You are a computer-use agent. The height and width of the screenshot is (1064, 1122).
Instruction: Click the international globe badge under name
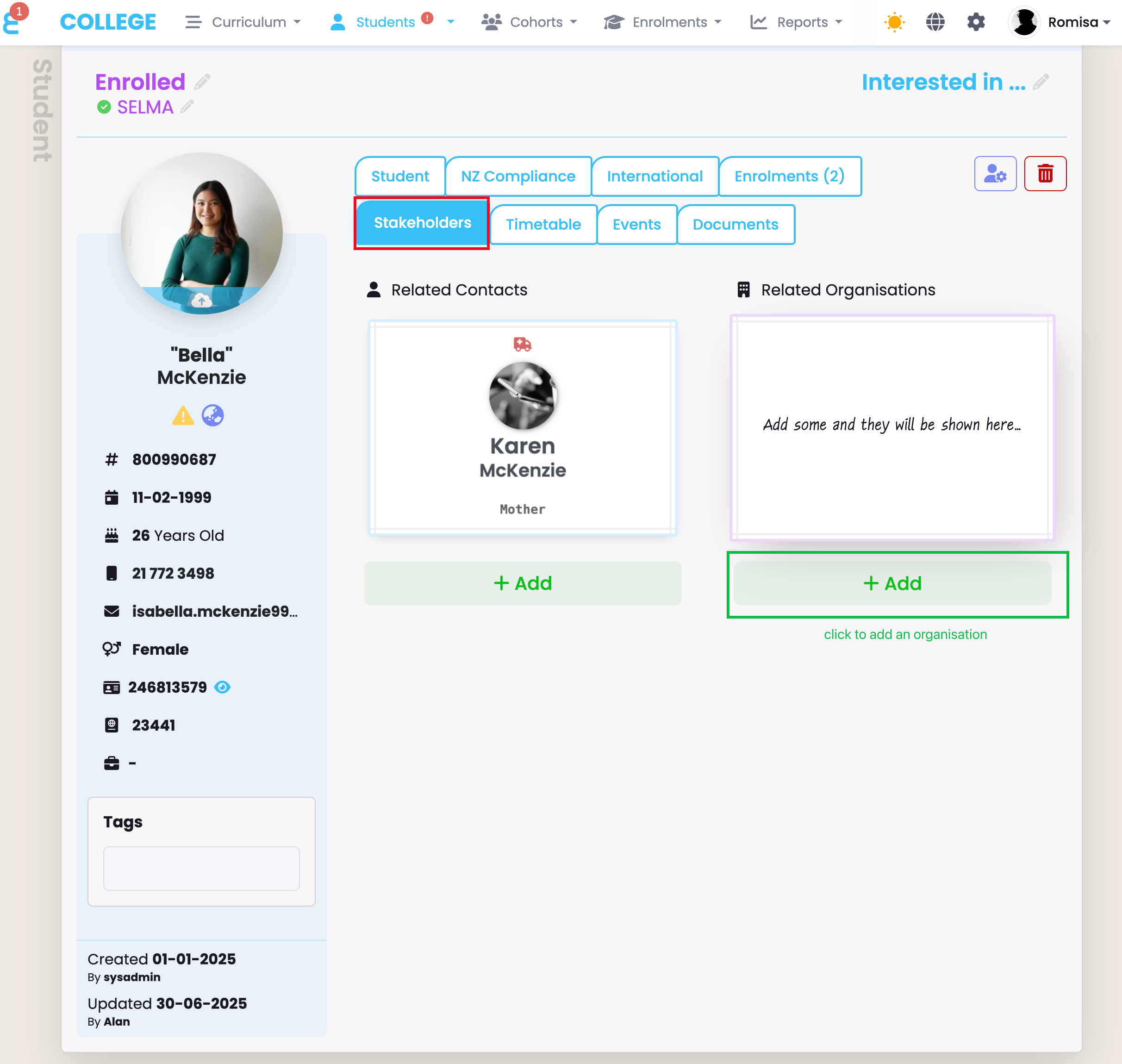[212, 416]
